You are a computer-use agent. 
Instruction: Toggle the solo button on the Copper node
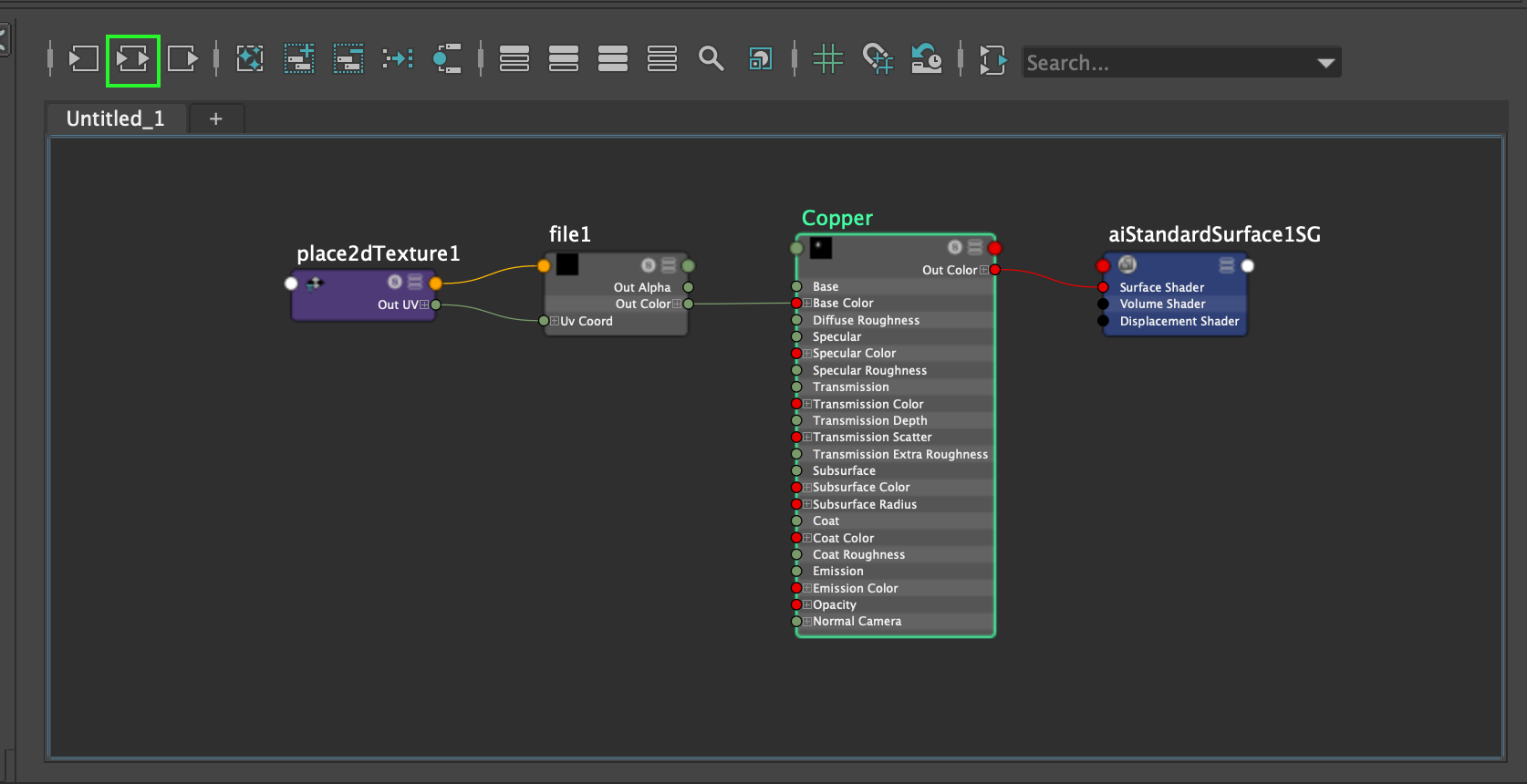pos(954,247)
